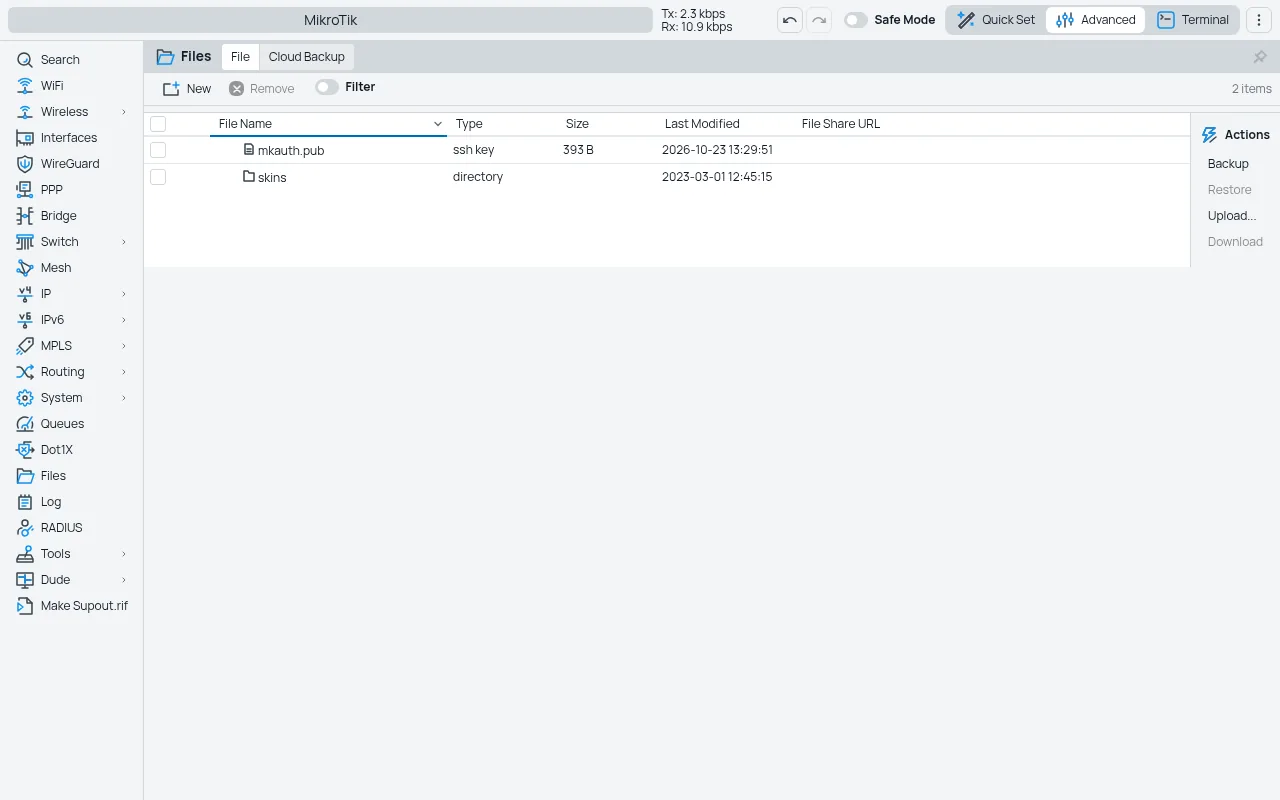Image resolution: width=1280 pixels, height=800 pixels.
Task: Click the Tools icon in sidebar
Action: coord(25,554)
